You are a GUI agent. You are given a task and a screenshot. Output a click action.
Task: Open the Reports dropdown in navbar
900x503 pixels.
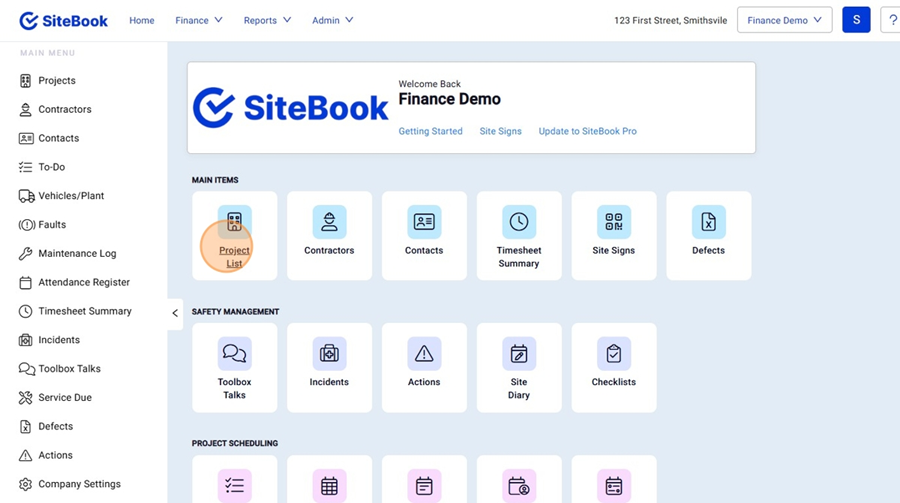[267, 20]
